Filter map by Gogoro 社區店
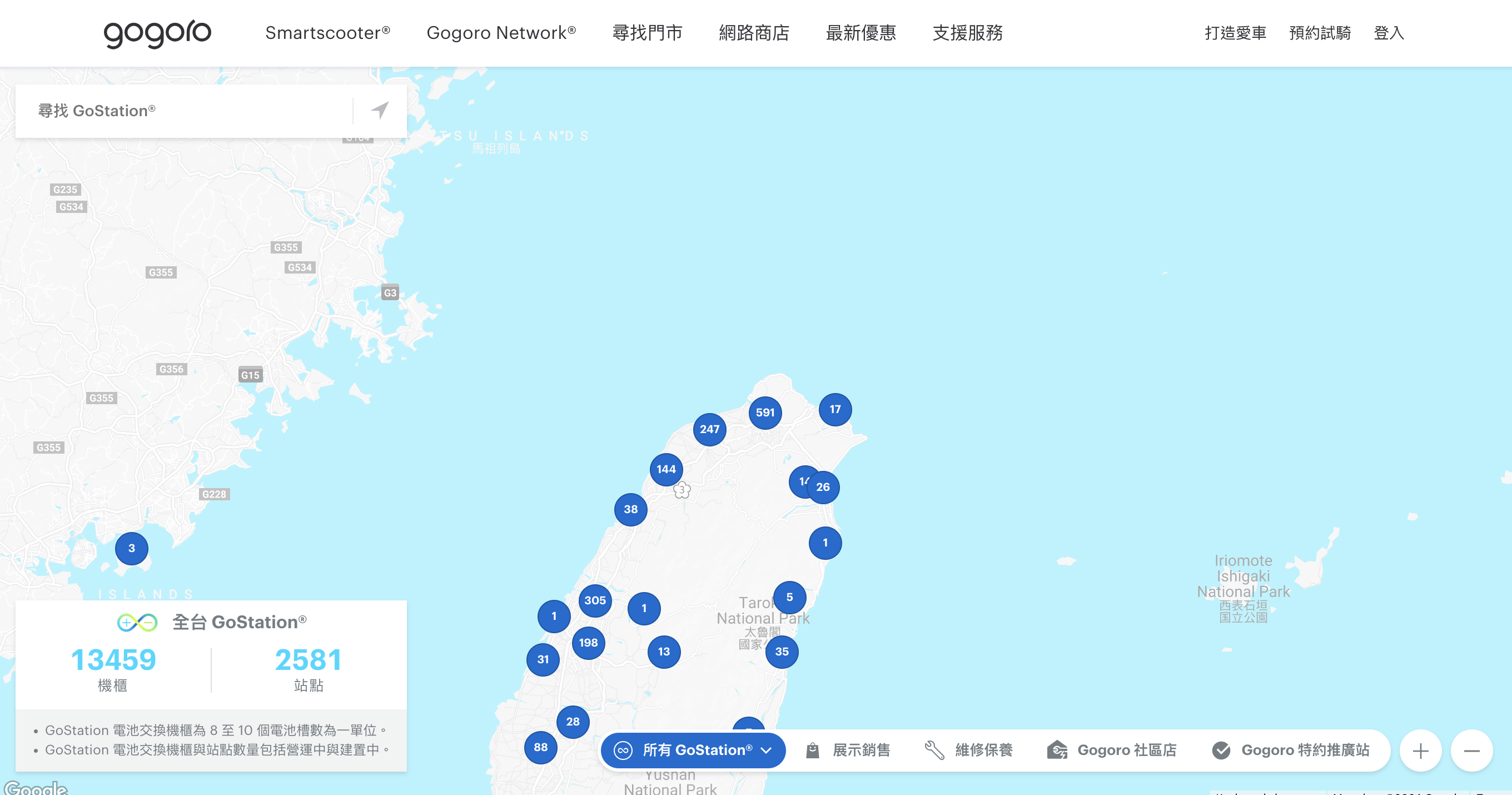 click(1112, 750)
